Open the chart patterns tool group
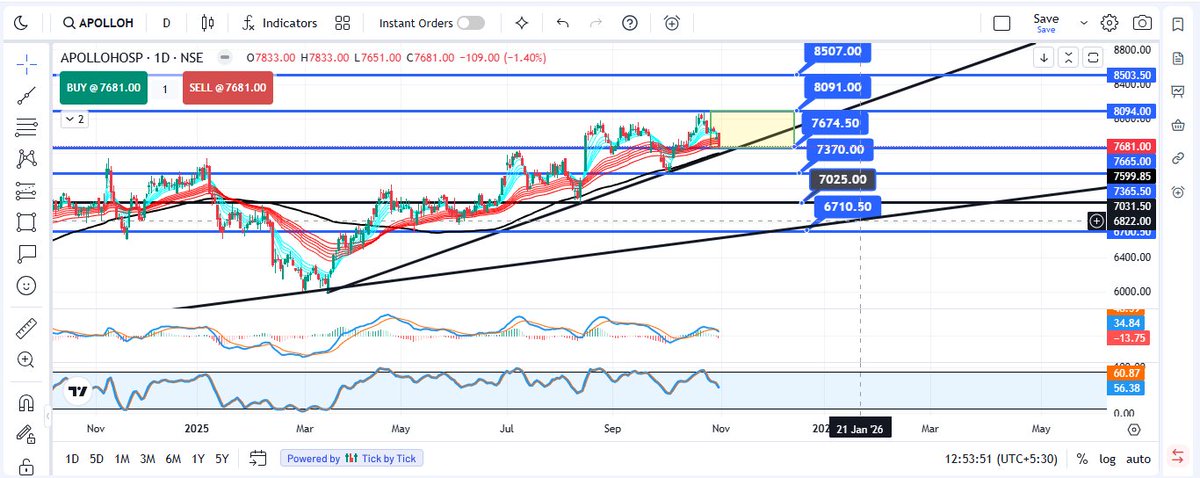The image size is (1200, 478). tap(27, 158)
